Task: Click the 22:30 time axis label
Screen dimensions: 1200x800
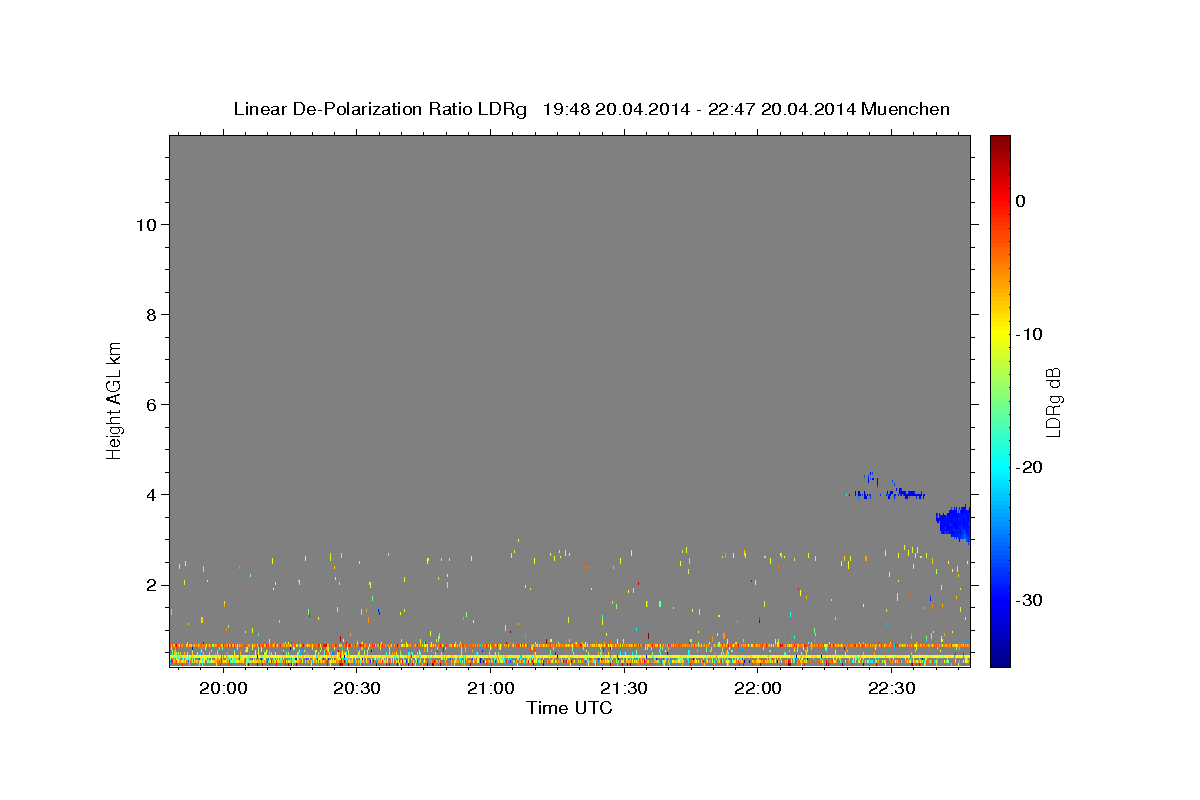Action: coord(891,689)
